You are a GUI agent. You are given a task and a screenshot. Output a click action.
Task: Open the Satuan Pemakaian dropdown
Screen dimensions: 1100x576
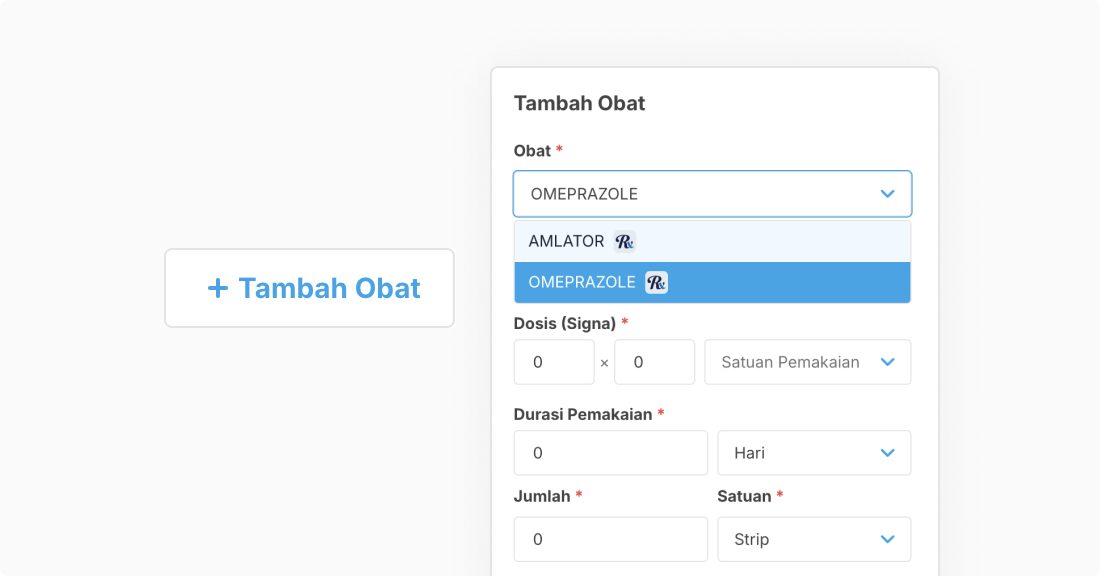pos(807,362)
